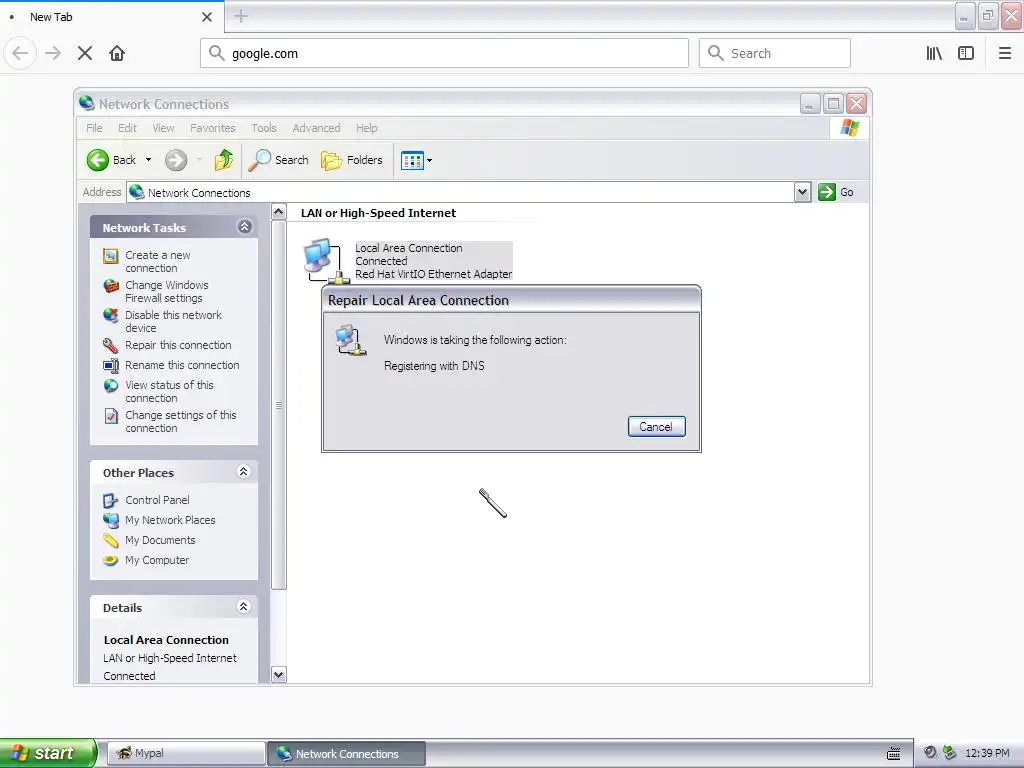Select the Local Area Connection network icon
1024x768 pixels.
pos(325,261)
